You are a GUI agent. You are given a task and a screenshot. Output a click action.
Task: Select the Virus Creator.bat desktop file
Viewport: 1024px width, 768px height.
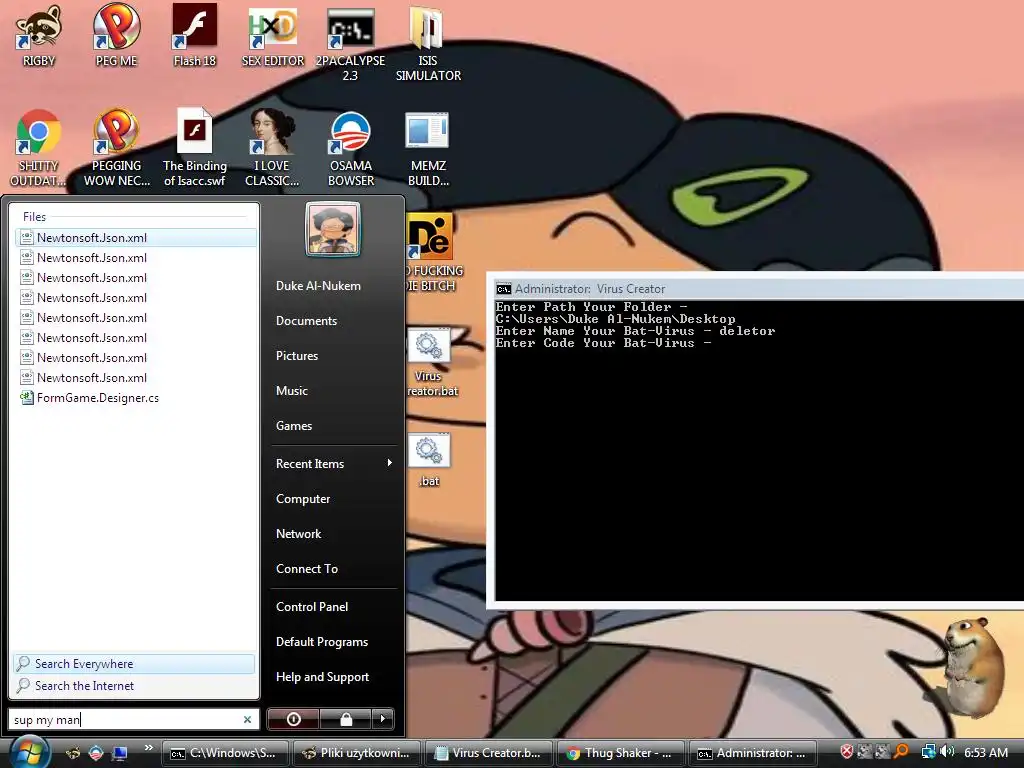[429, 362]
